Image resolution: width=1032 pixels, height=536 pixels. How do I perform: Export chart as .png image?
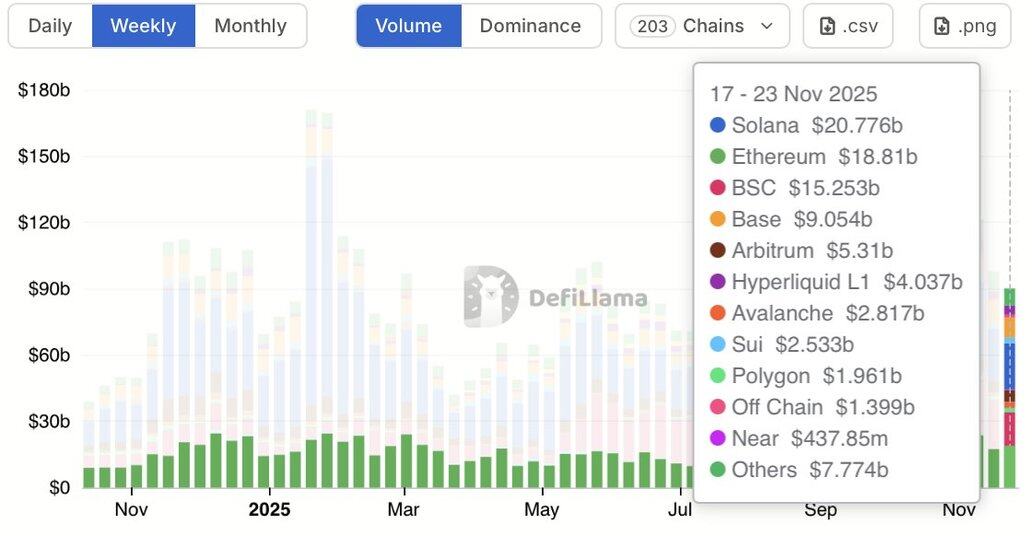click(x=965, y=26)
